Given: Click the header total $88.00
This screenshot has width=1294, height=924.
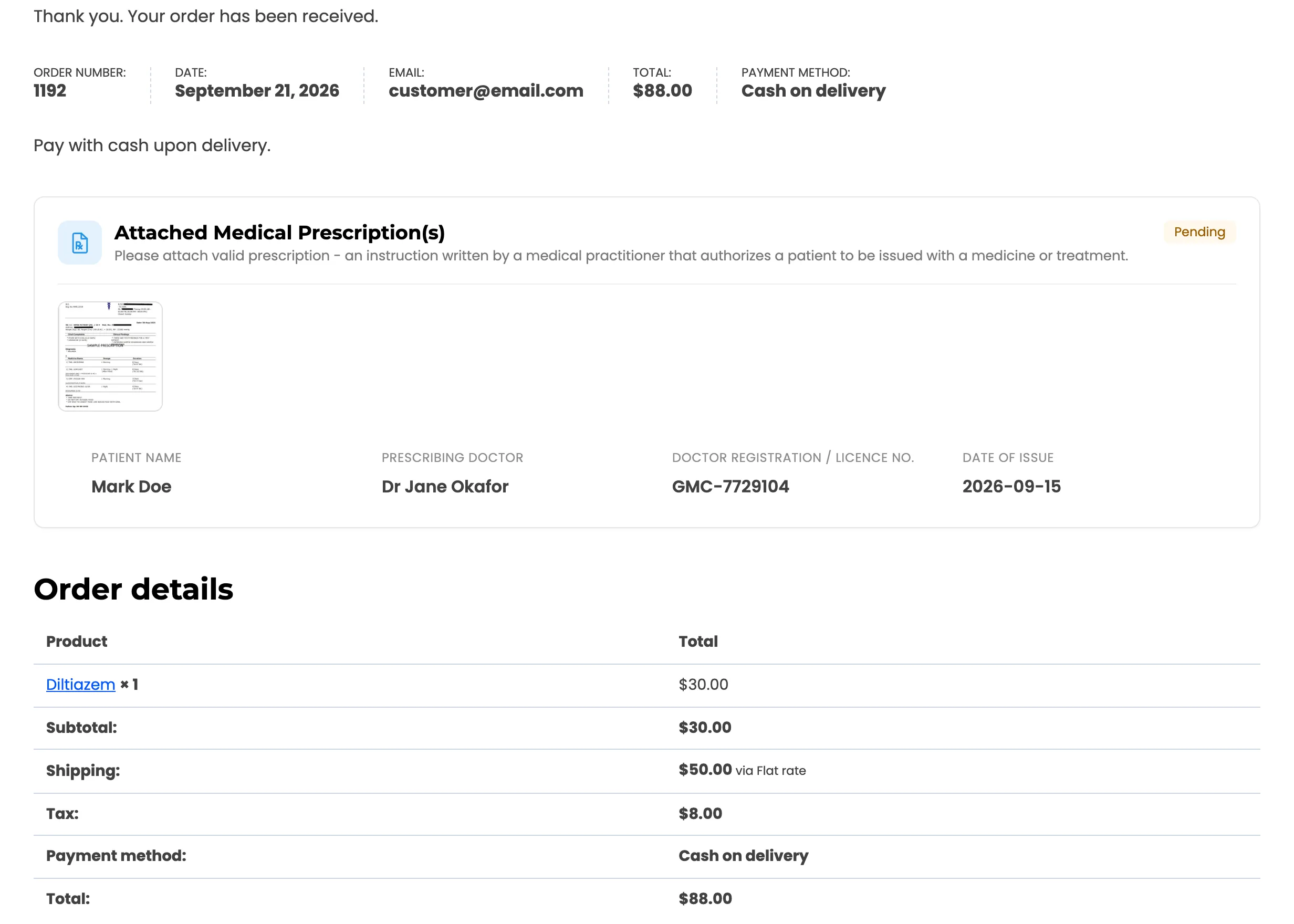Looking at the screenshot, I should (662, 91).
